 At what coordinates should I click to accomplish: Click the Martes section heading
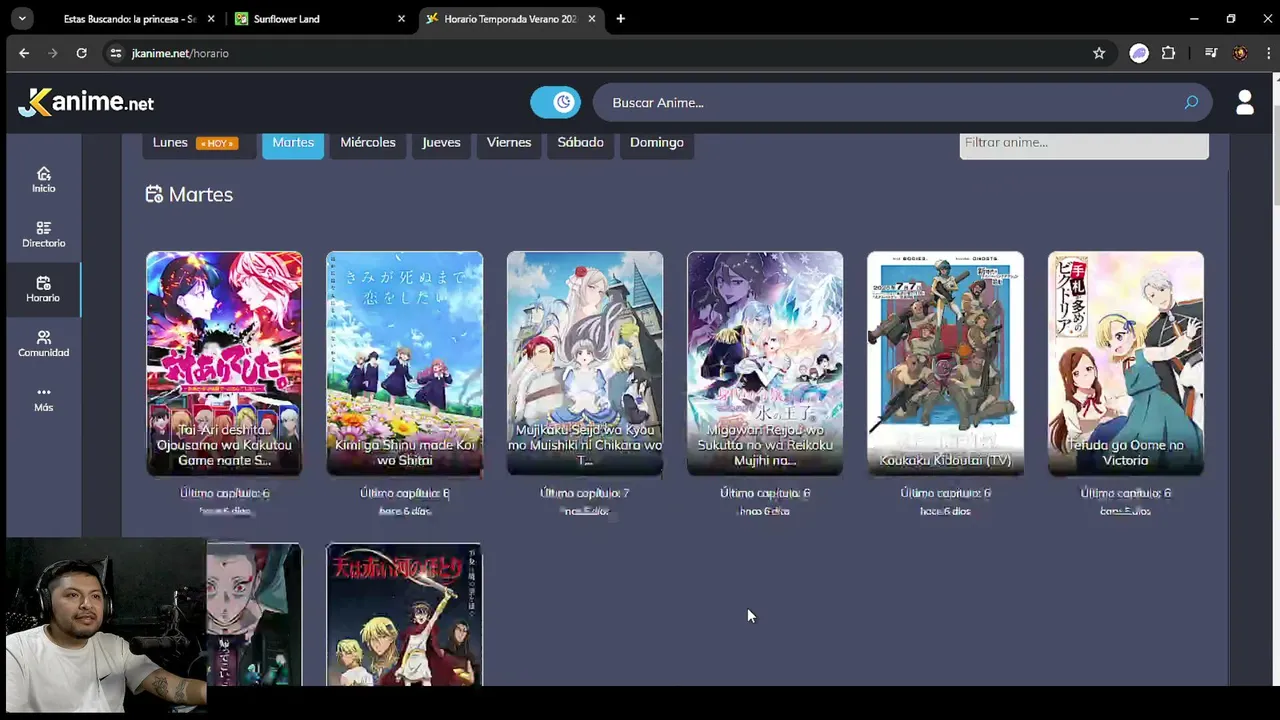click(189, 194)
